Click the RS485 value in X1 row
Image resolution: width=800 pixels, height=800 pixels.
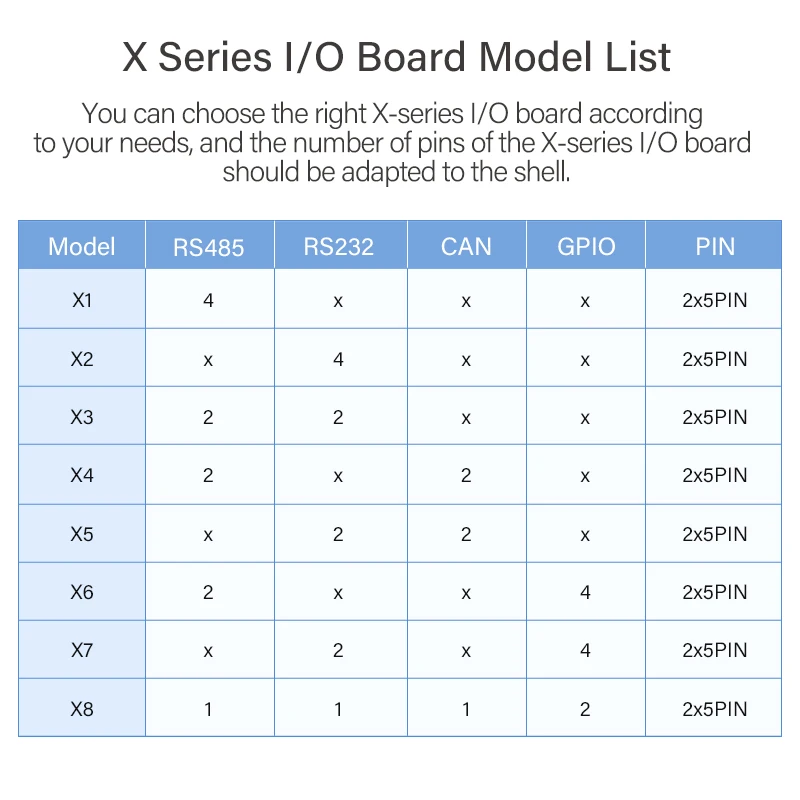click(x=208, y=300)
